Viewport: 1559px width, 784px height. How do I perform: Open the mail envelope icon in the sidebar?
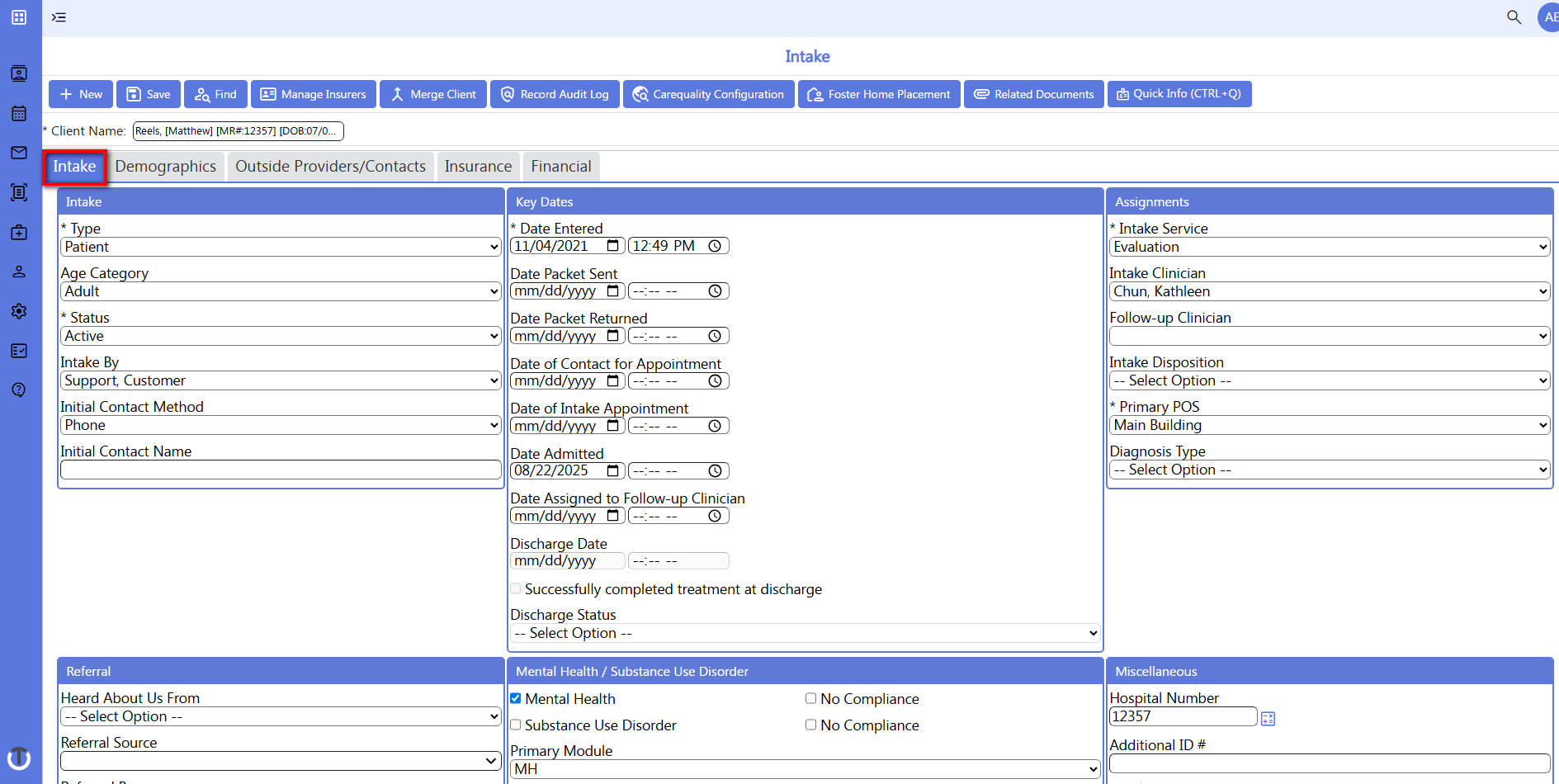(18, 153)
